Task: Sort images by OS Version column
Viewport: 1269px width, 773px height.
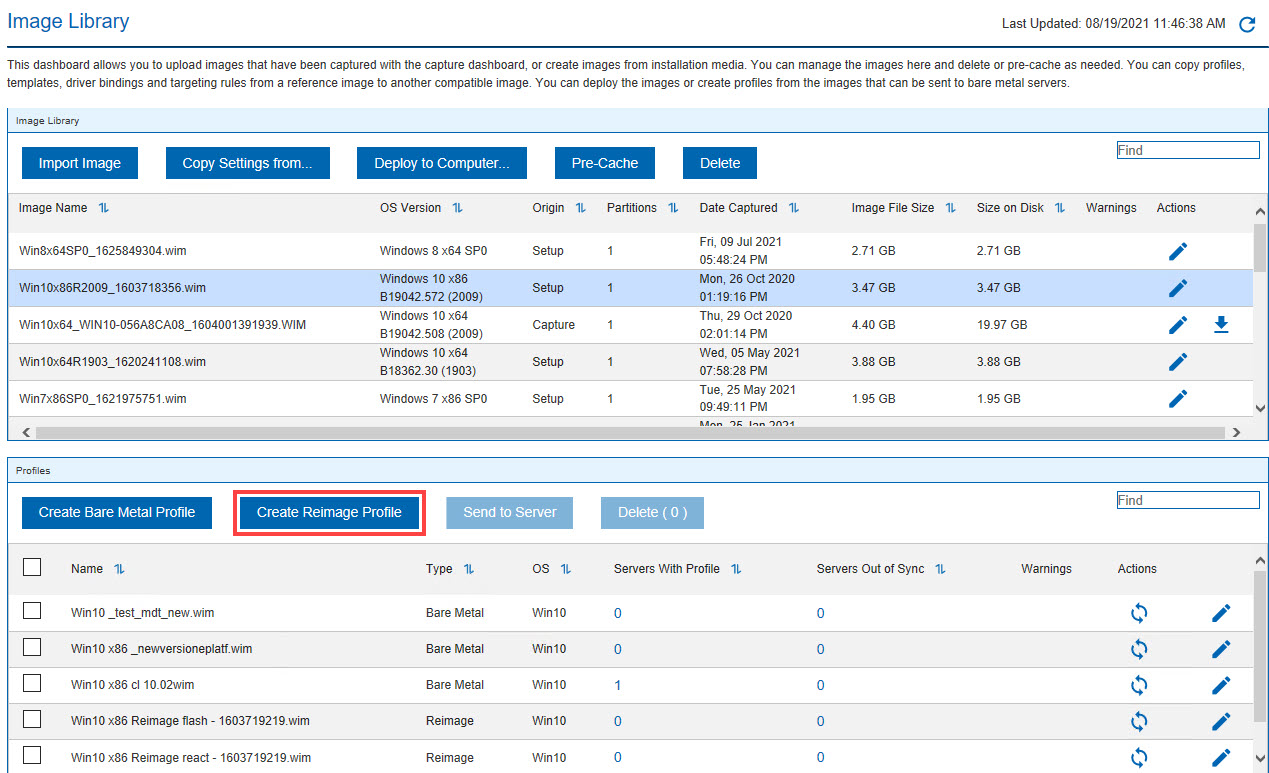Action: [457, 208]
